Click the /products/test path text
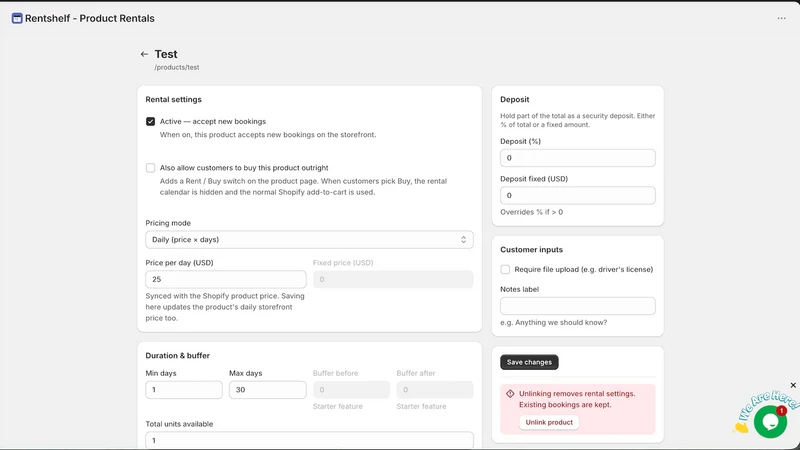The image size is (800, 450). tap(177, 67)
